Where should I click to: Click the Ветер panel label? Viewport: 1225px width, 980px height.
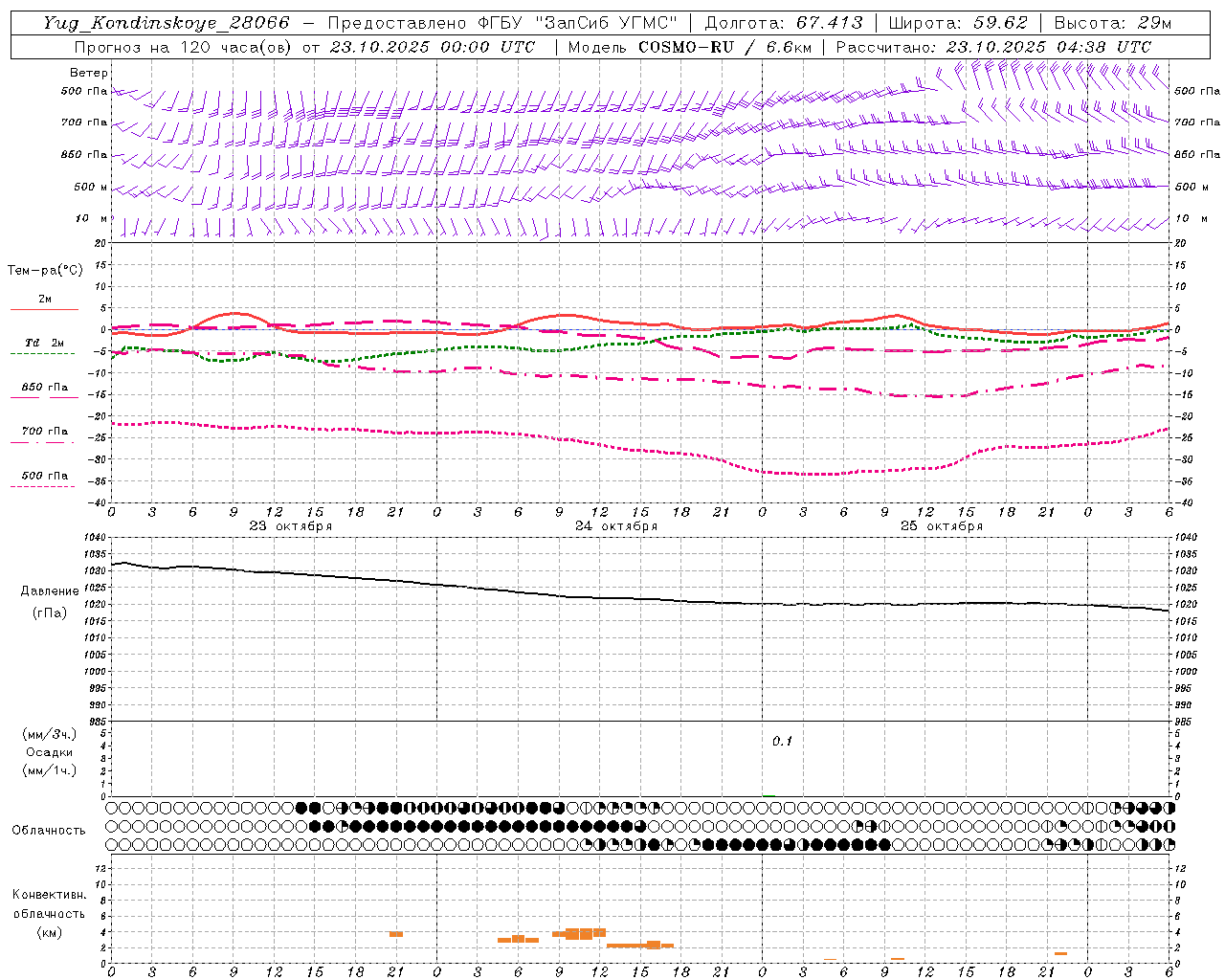tap(89, 73)
